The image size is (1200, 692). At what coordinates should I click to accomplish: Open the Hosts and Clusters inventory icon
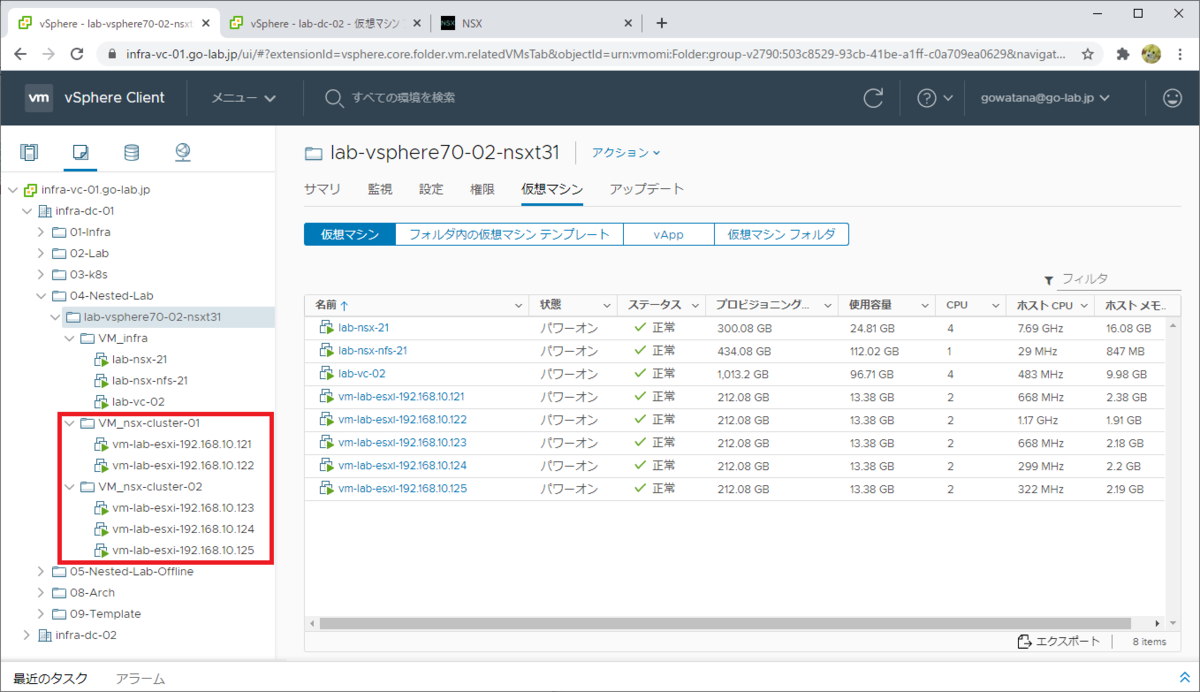[x=30, y=153]
